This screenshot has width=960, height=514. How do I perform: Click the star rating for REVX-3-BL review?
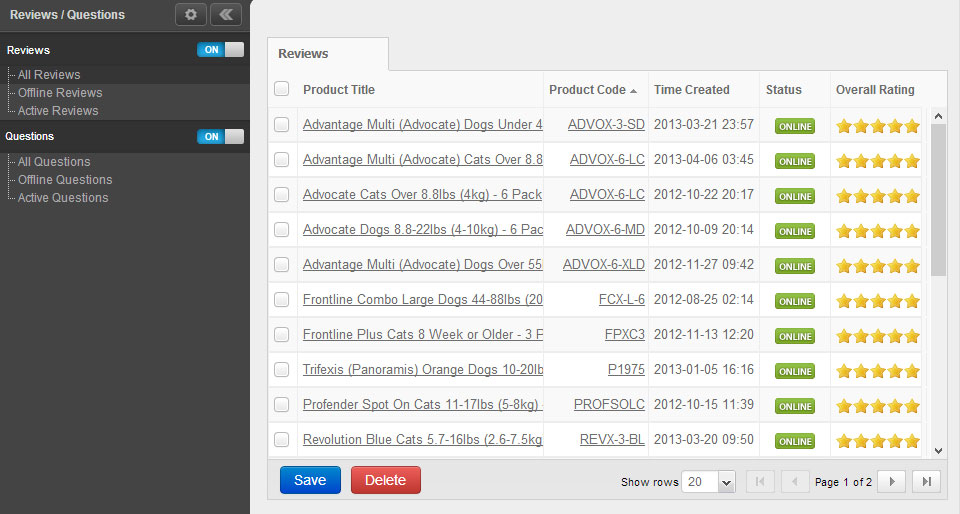(878, 441)
